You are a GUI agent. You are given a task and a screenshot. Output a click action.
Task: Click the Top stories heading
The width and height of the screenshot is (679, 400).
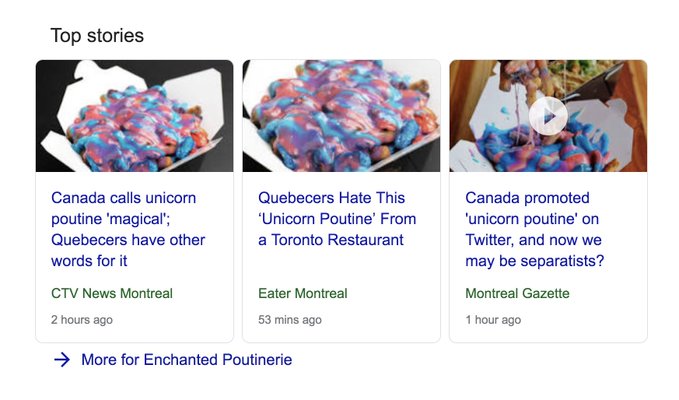click(97, 36)
